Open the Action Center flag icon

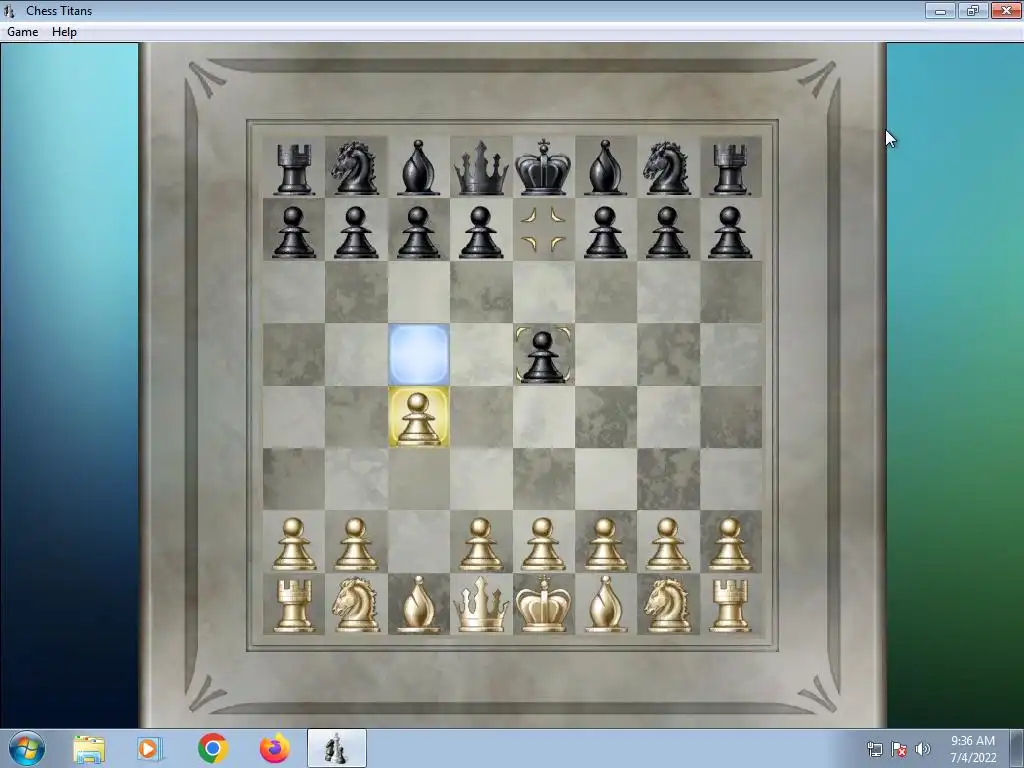(x=899, y=749)
